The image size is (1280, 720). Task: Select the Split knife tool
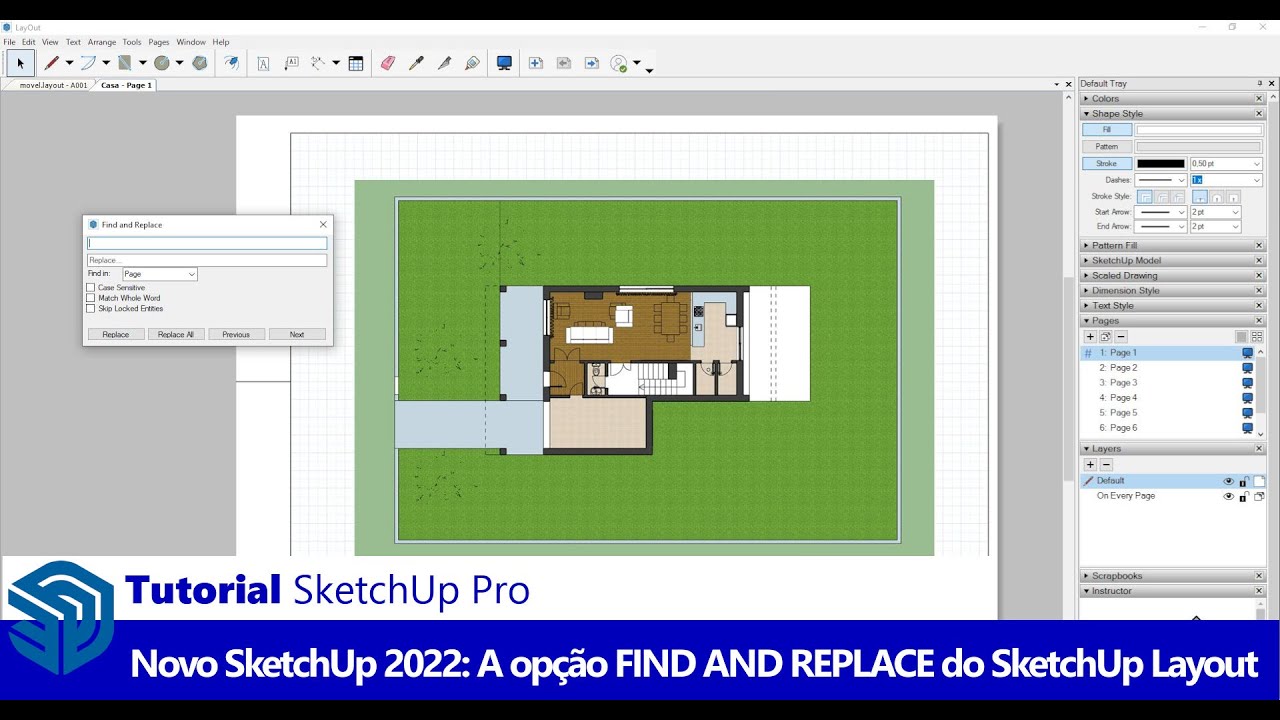444,63
